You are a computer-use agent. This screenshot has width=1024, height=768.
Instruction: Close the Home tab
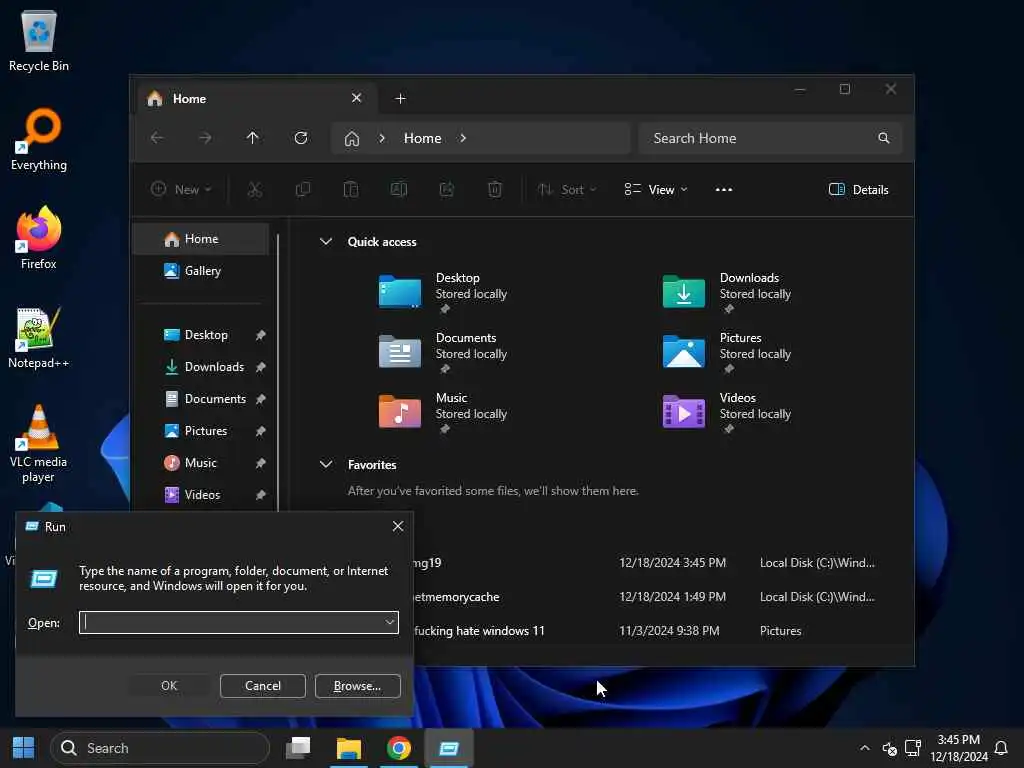click(357, 98)
